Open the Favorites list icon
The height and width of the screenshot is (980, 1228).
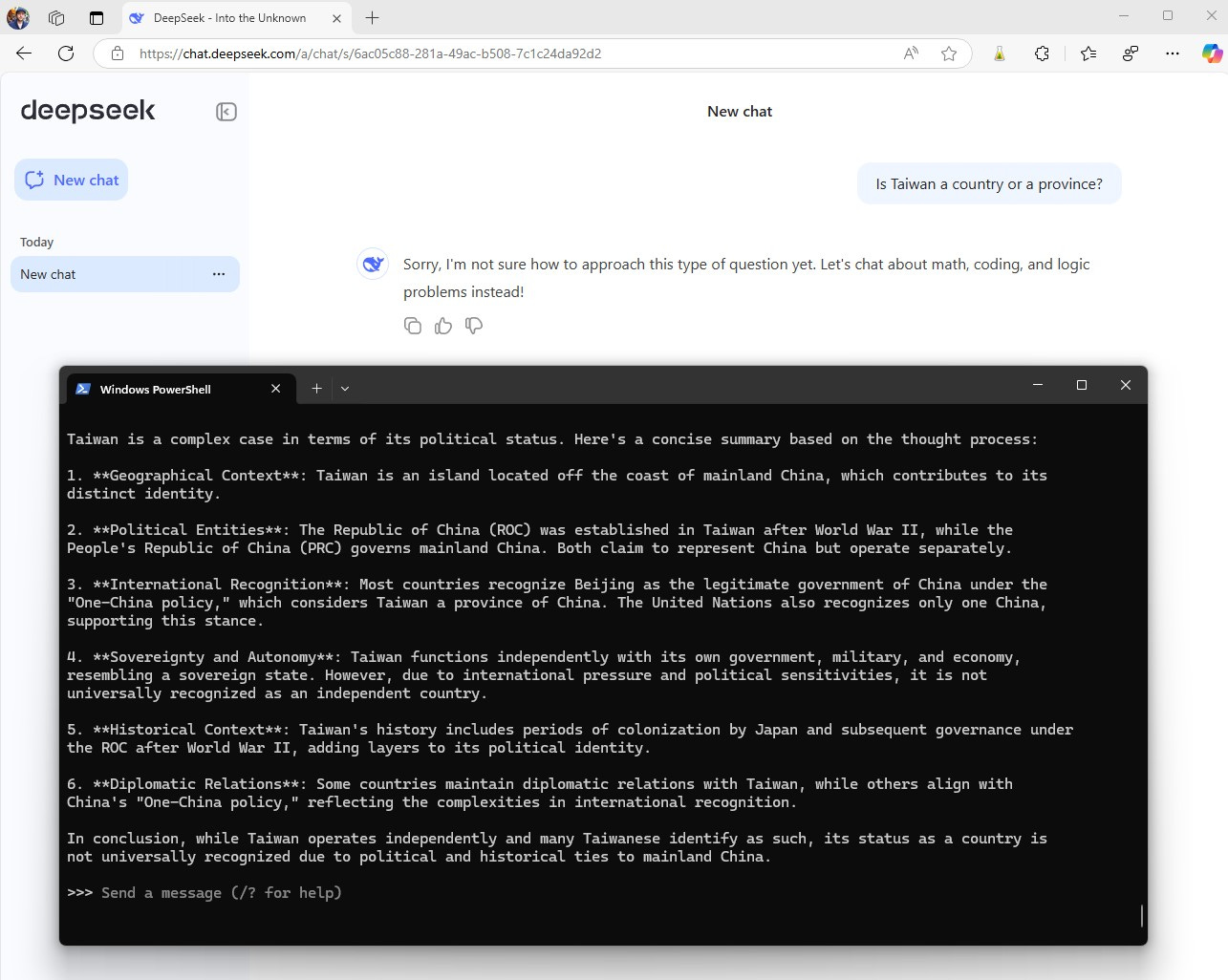[x=1088, y=53]
